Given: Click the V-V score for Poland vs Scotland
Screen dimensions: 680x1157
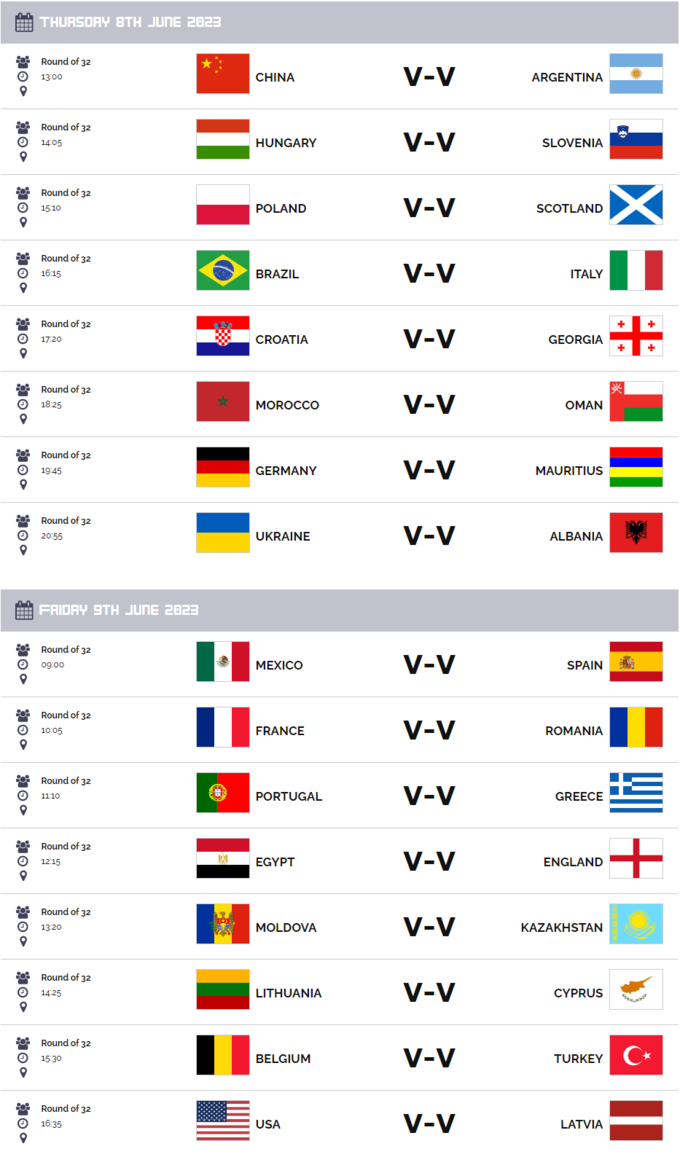Looking at the screenshot, I should [429, 208].
